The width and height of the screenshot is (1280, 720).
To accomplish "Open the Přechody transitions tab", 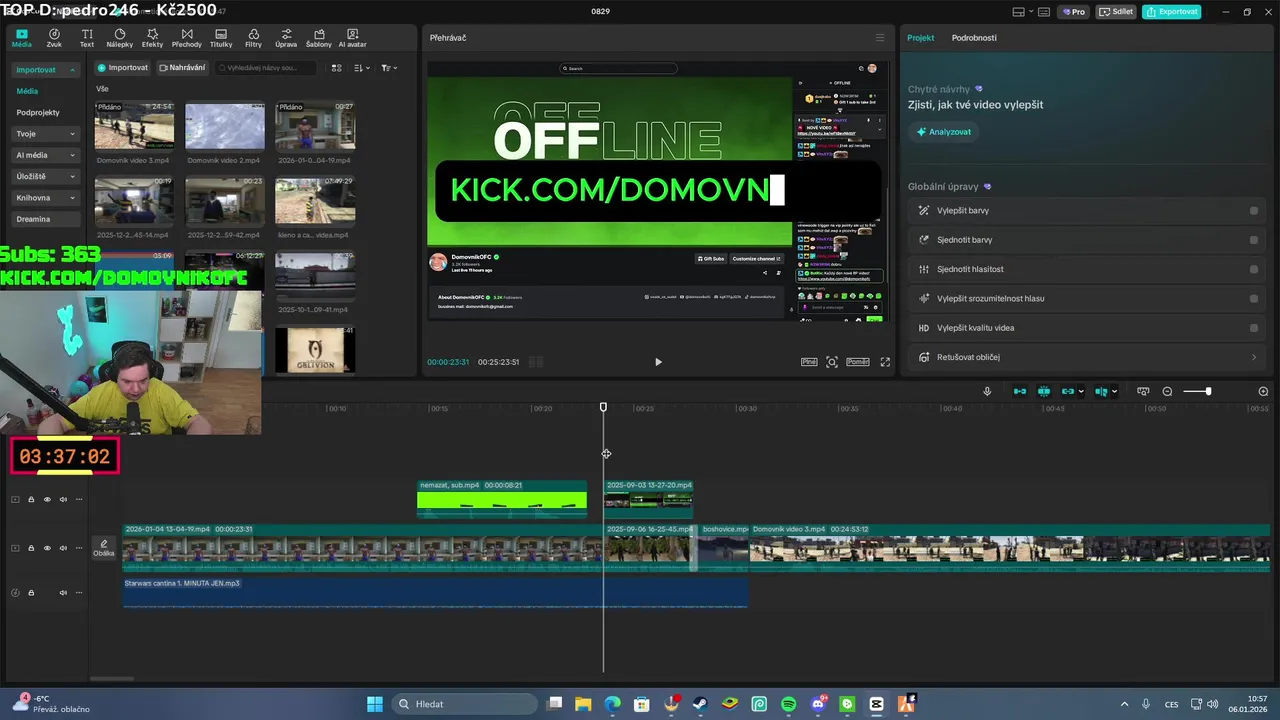I will click(x=186, y=38).
